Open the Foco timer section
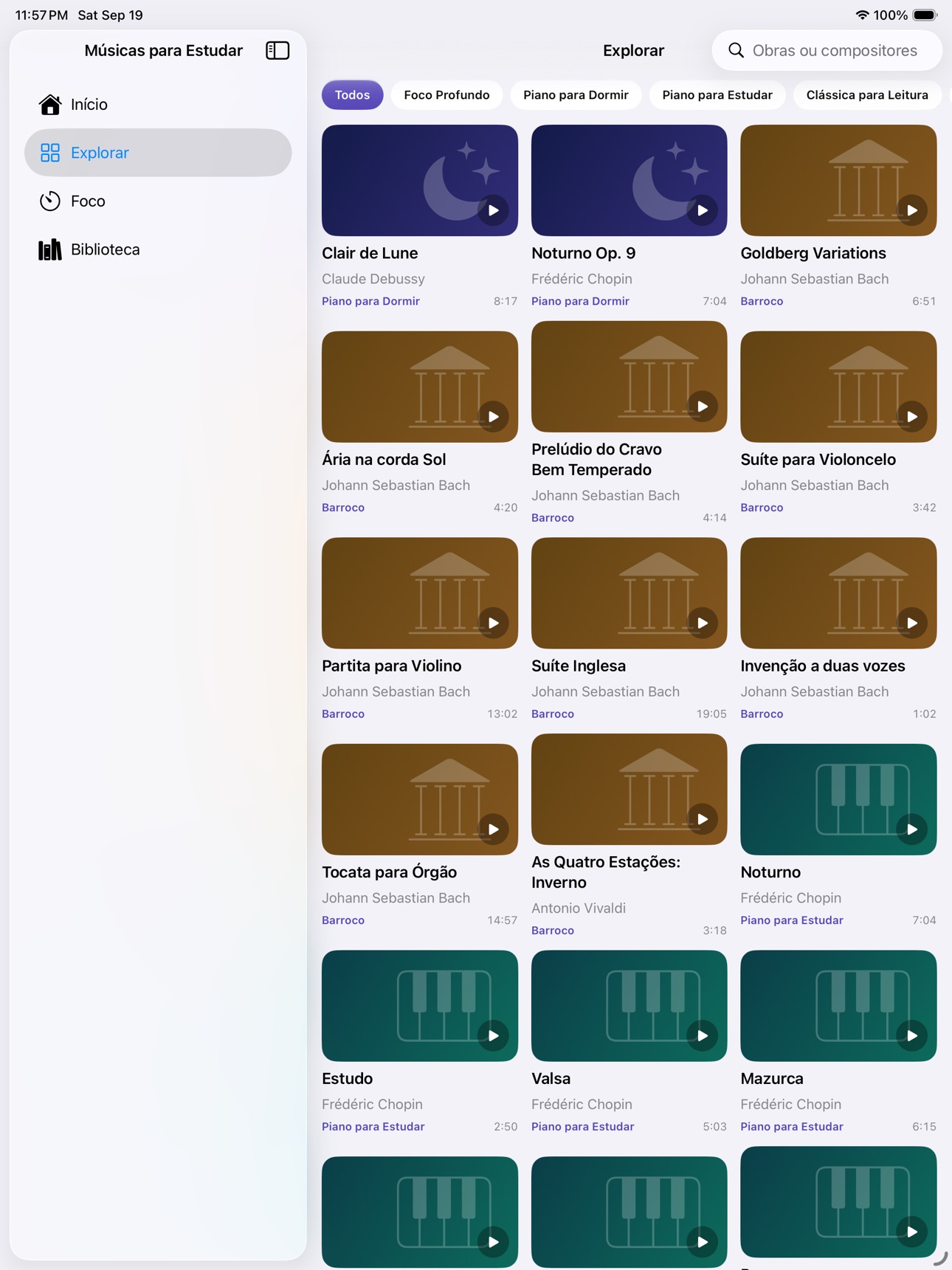Viewport: 952px width, 1270px height. [x=158, y=201]
